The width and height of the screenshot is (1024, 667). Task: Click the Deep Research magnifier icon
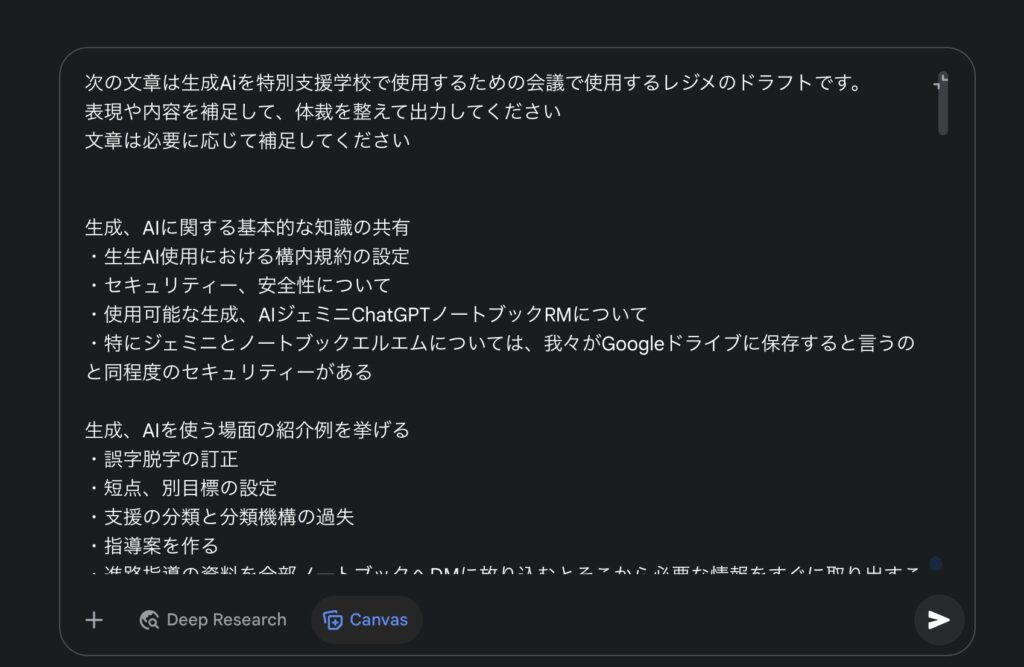(149, 620)
